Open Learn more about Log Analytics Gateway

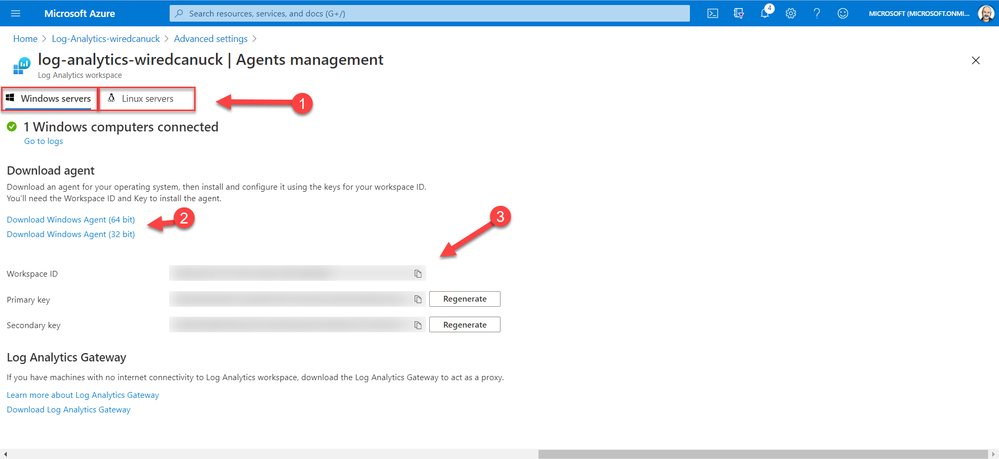[x=83, y=395]
